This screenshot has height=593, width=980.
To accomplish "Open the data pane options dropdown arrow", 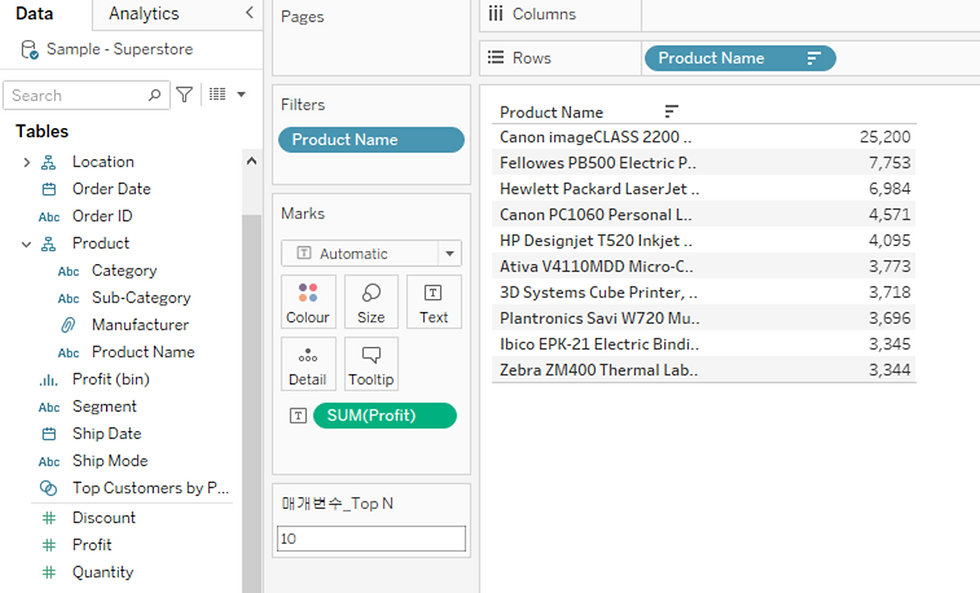I will [x=241, y=95].
